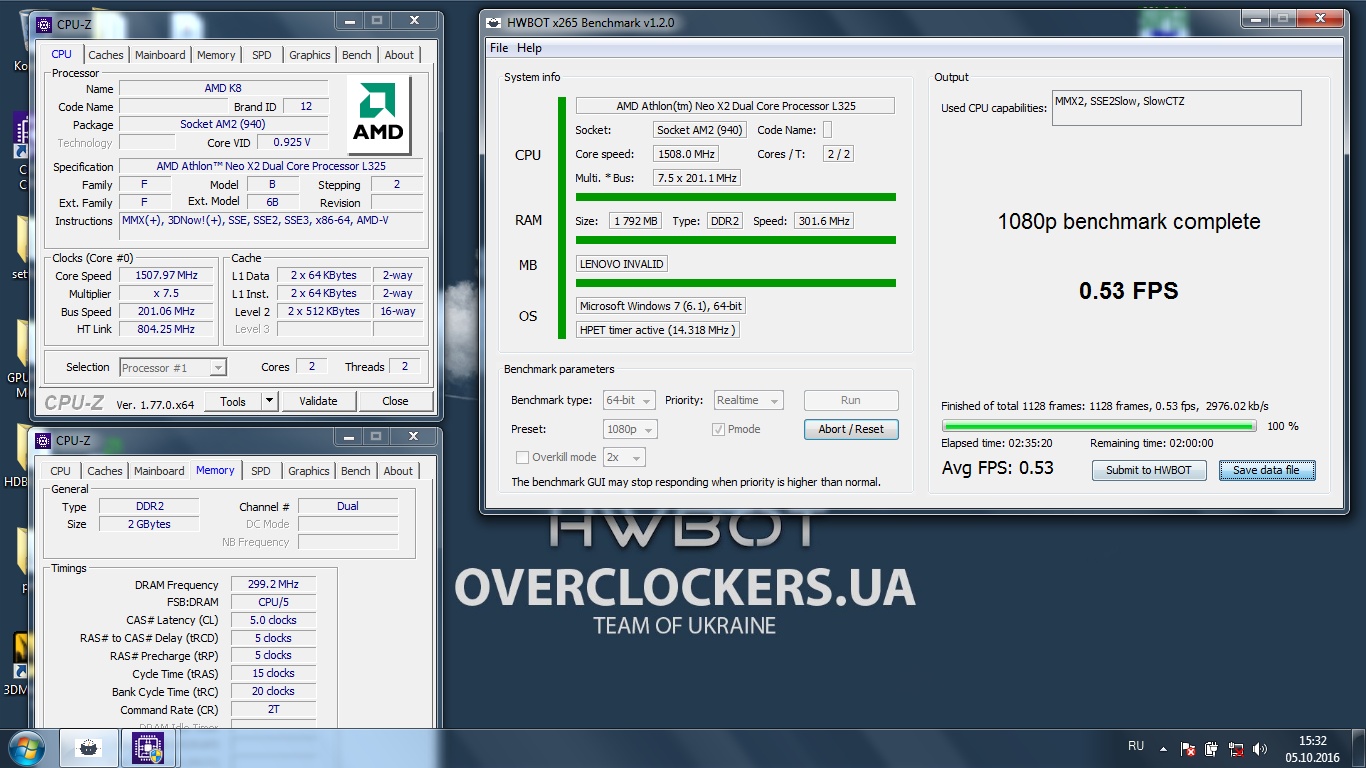Click the AMD logo in the CPU-Z processor panel
Screen dimensions: 1366x768
(379, 115)
